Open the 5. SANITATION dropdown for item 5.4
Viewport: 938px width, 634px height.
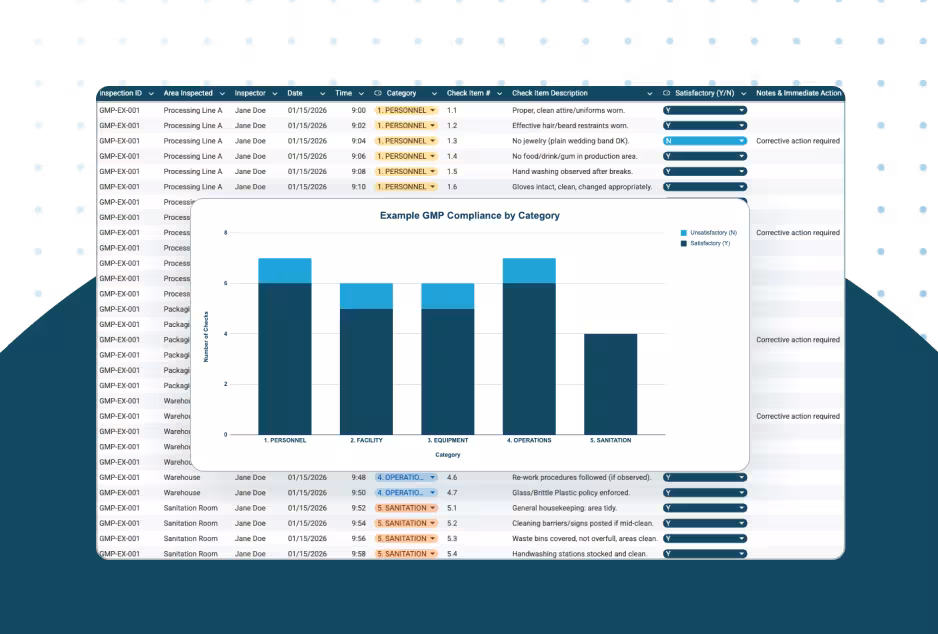coord(405,553)
